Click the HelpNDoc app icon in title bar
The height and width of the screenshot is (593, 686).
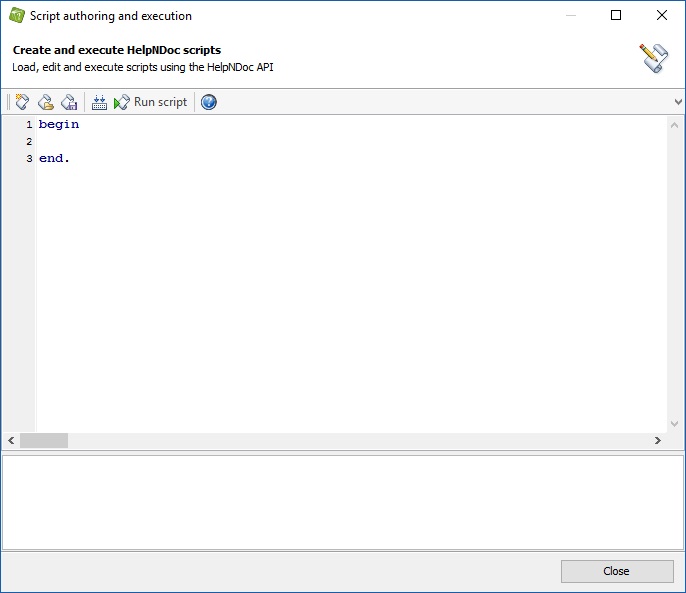[17, 15]
